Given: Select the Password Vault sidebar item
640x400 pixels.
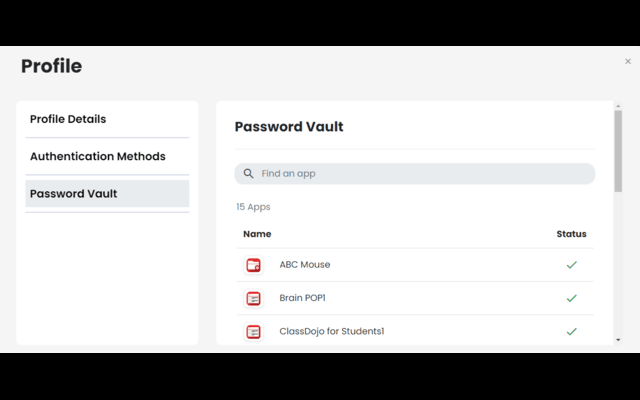Looking at the screenshot, I should (107, 193).
